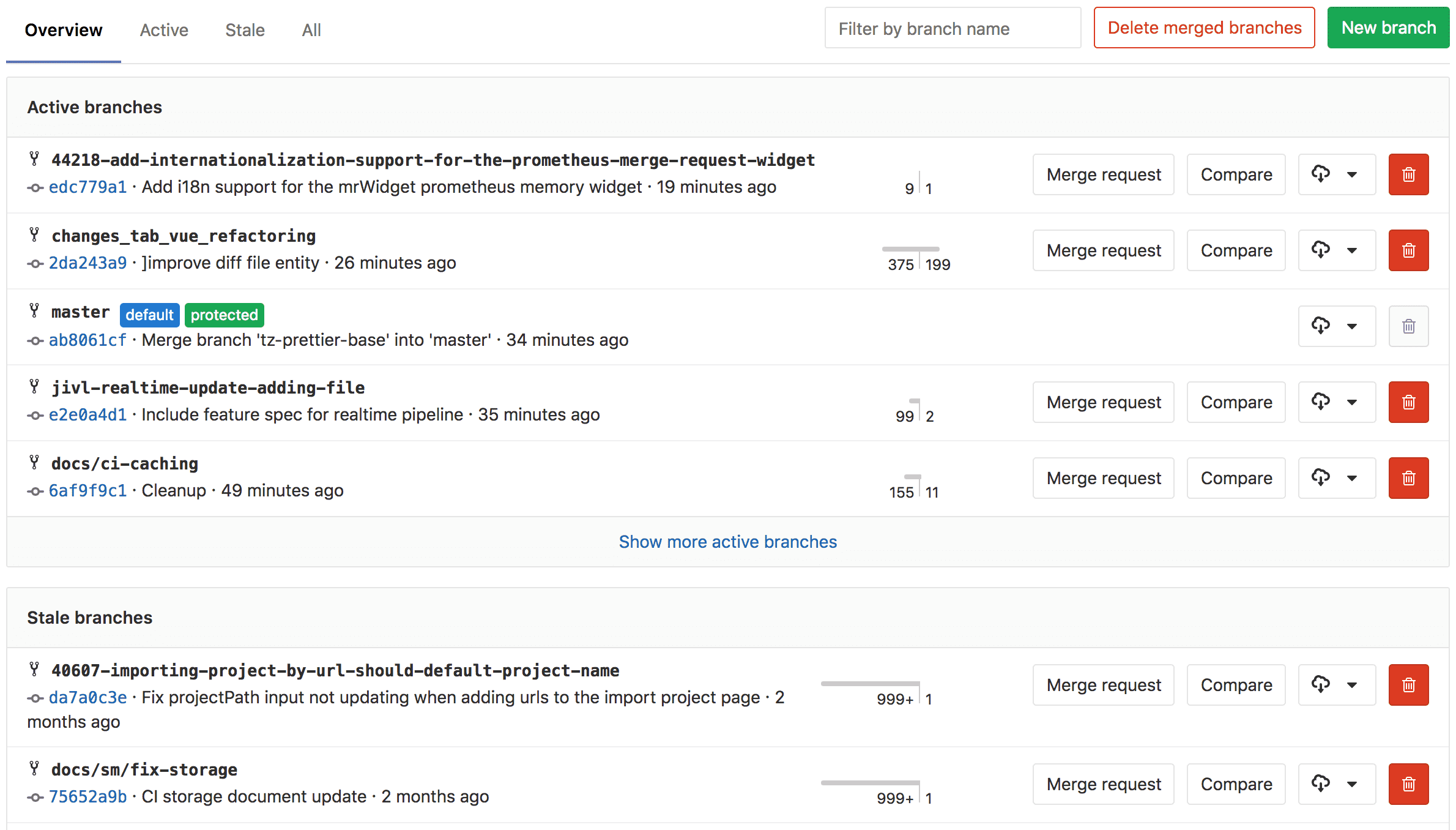Switch to the Active tab
Screen dimensions: 1456x830
tap(164, 30)
